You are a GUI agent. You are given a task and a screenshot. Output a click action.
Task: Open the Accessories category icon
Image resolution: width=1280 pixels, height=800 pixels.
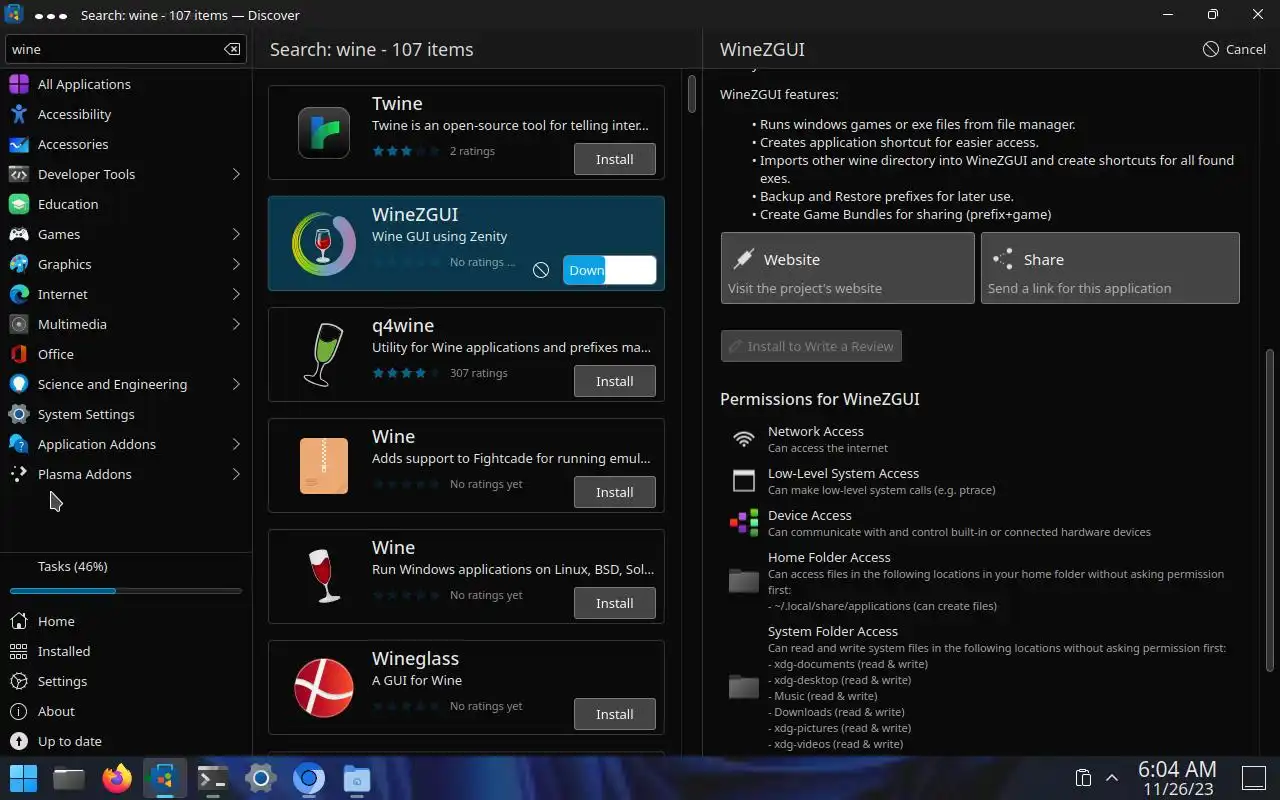pos(19,144)
